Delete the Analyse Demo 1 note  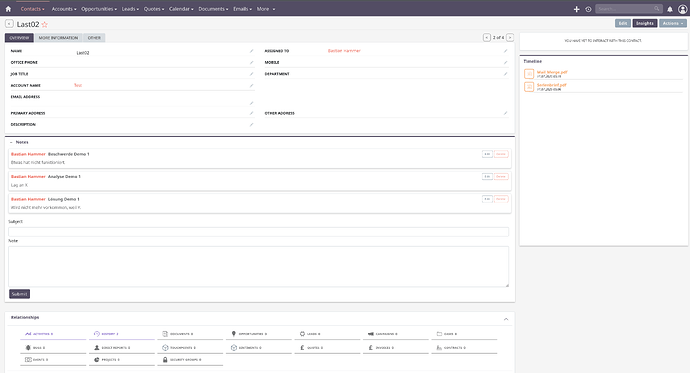[x=501, y=176]
